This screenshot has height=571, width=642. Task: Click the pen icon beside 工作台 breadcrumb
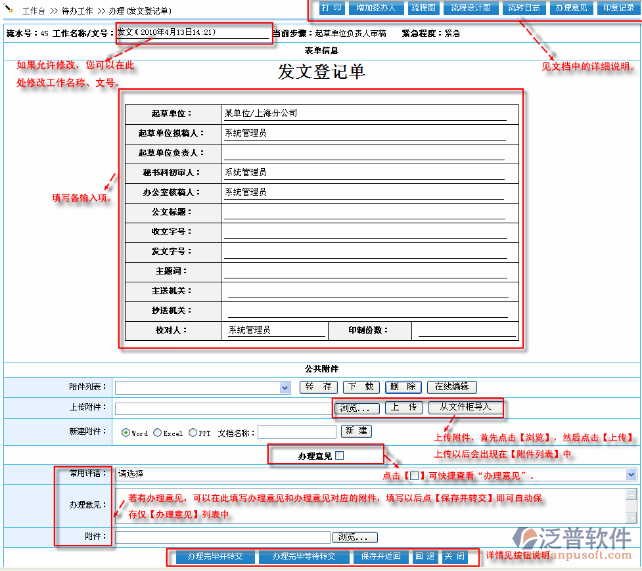point(9,8)
